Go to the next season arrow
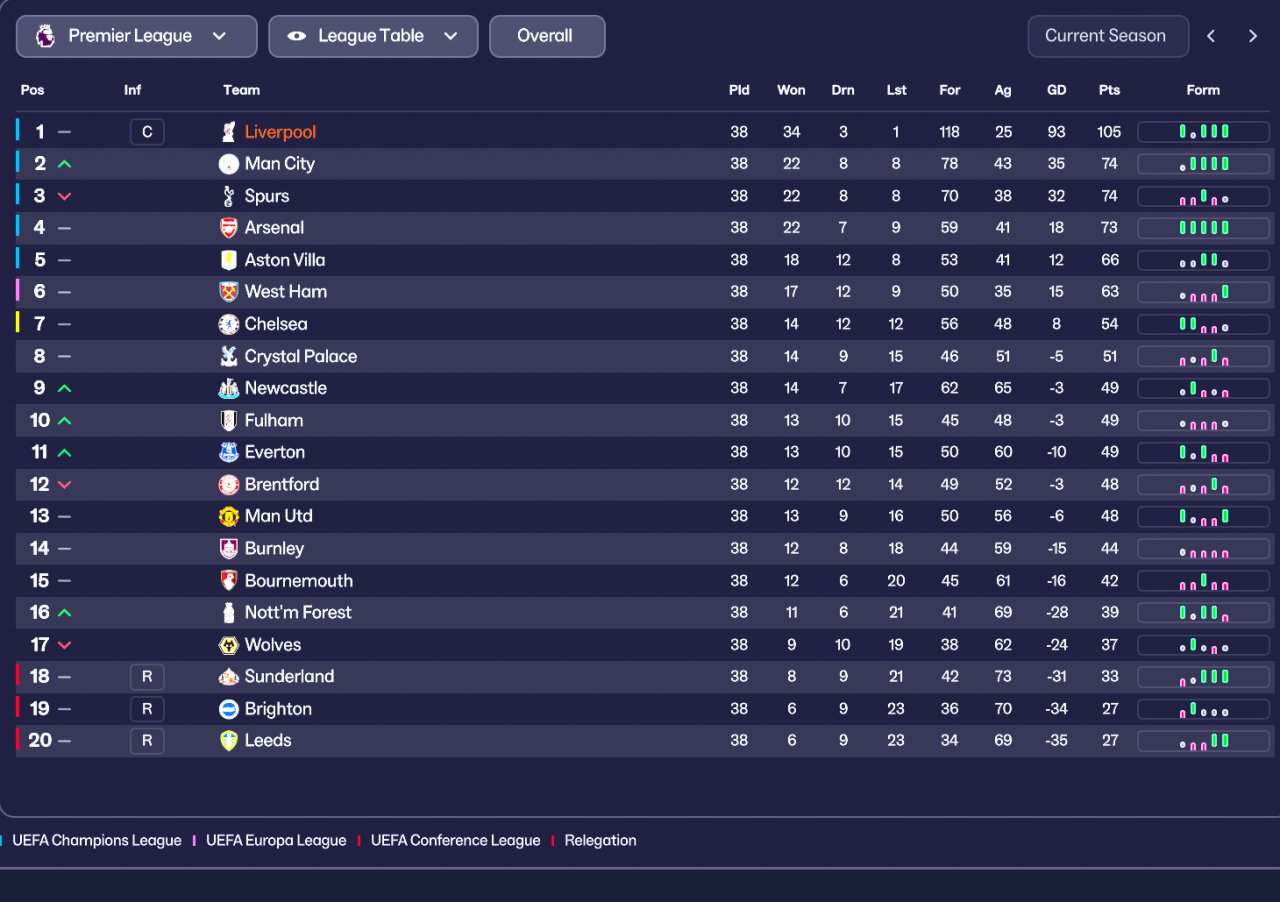 1253,36
